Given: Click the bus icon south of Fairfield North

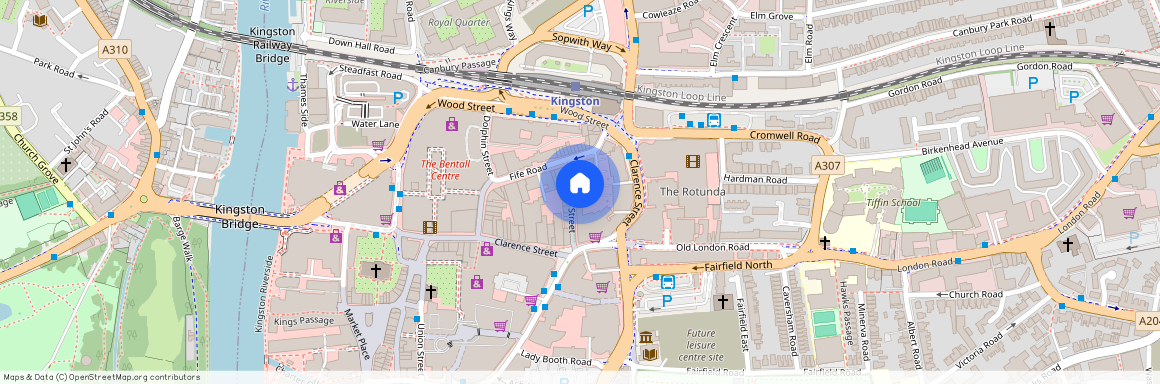Looking at the screenshot, I should pos(667,281).
